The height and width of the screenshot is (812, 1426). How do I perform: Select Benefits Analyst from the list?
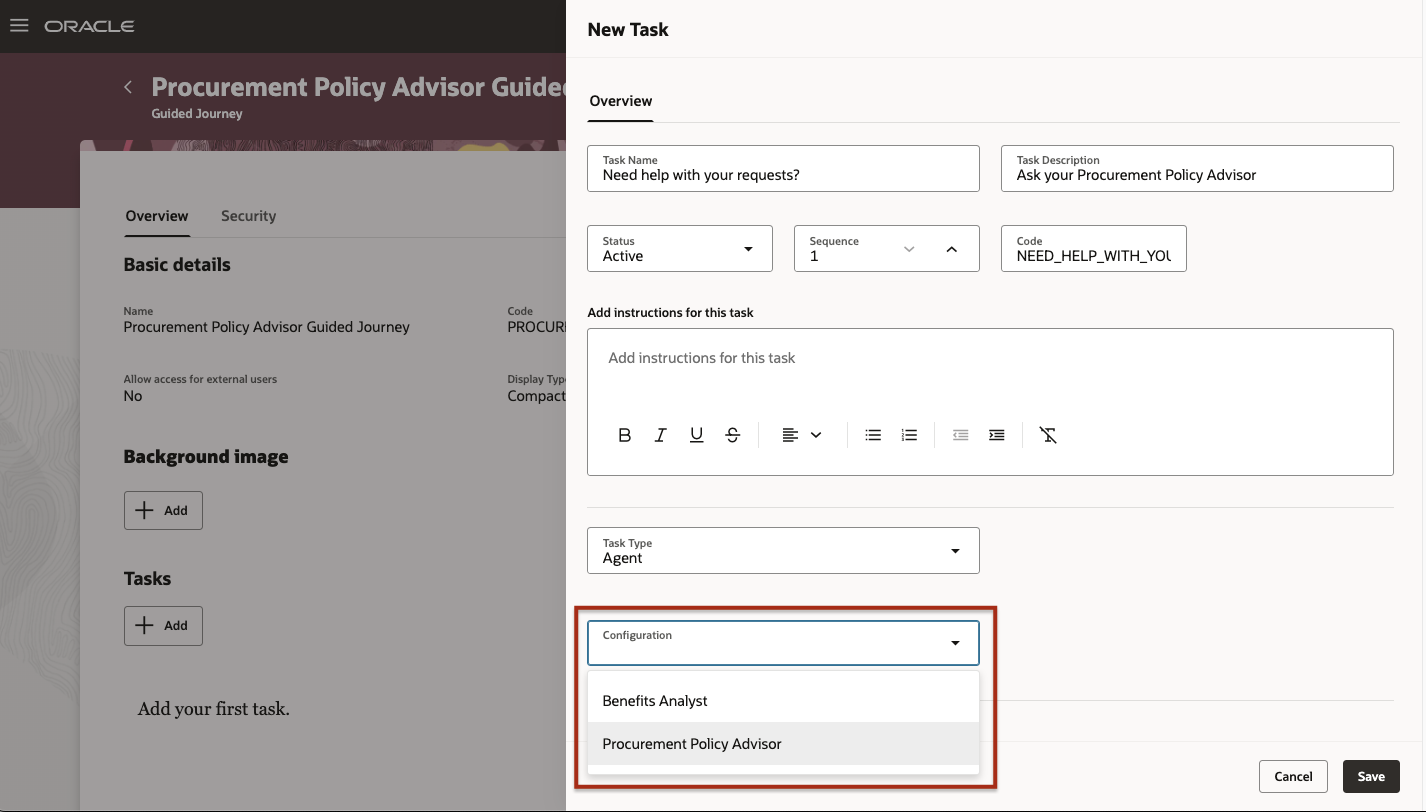[x=783, y=701]
